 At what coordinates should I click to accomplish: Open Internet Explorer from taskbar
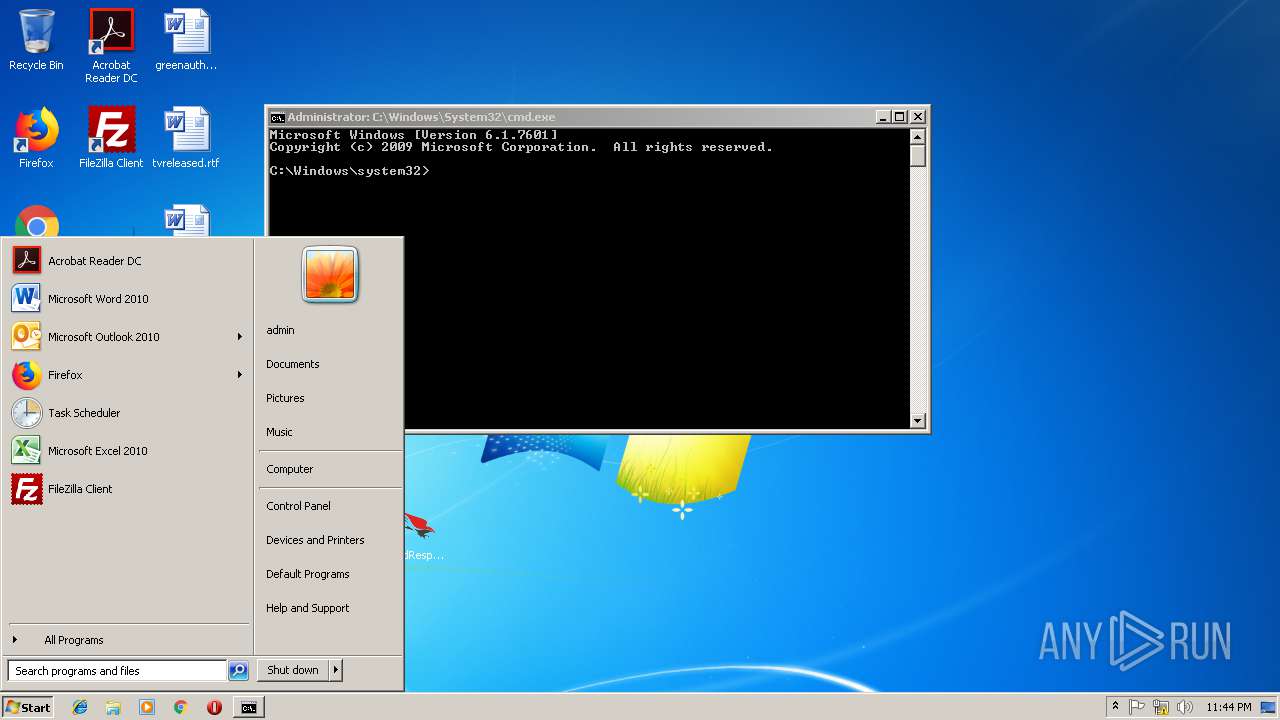[80, 707]
